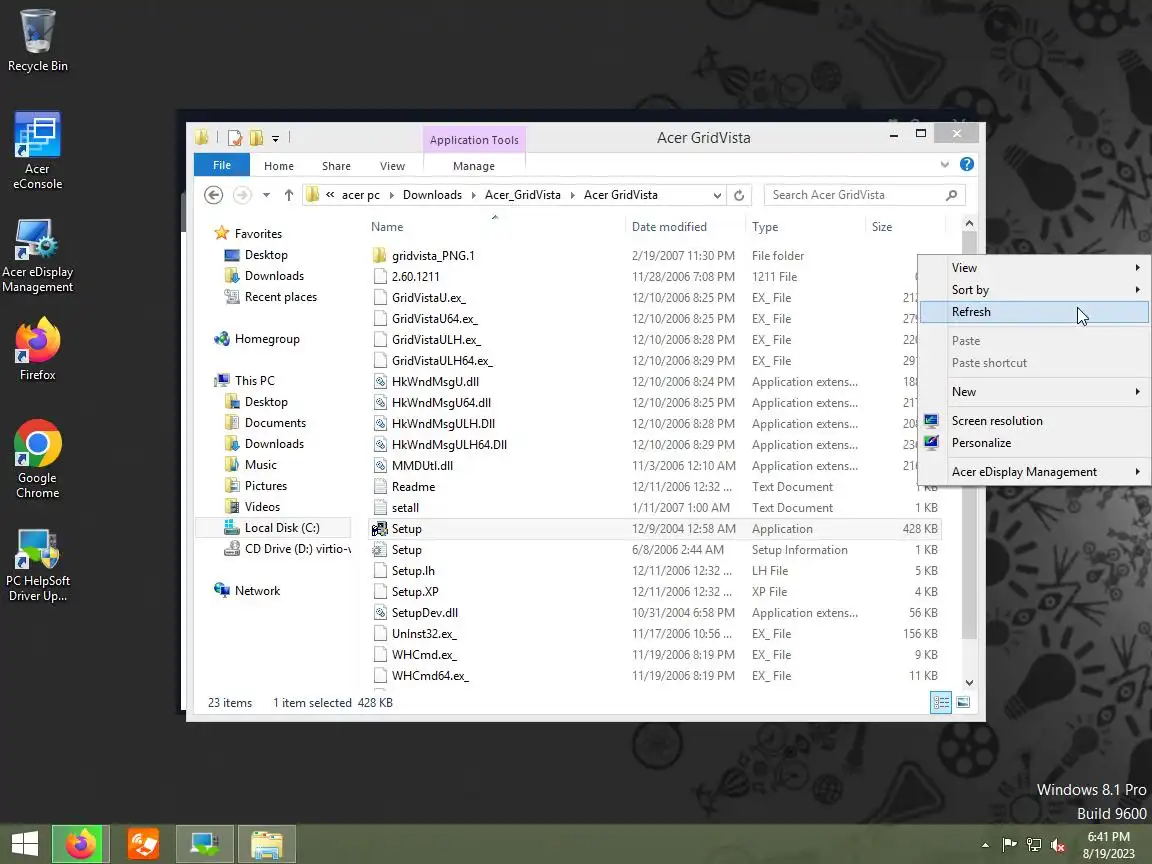
Task: Click the Downloads breadcrumb in address bar
Action: point(432,195)
